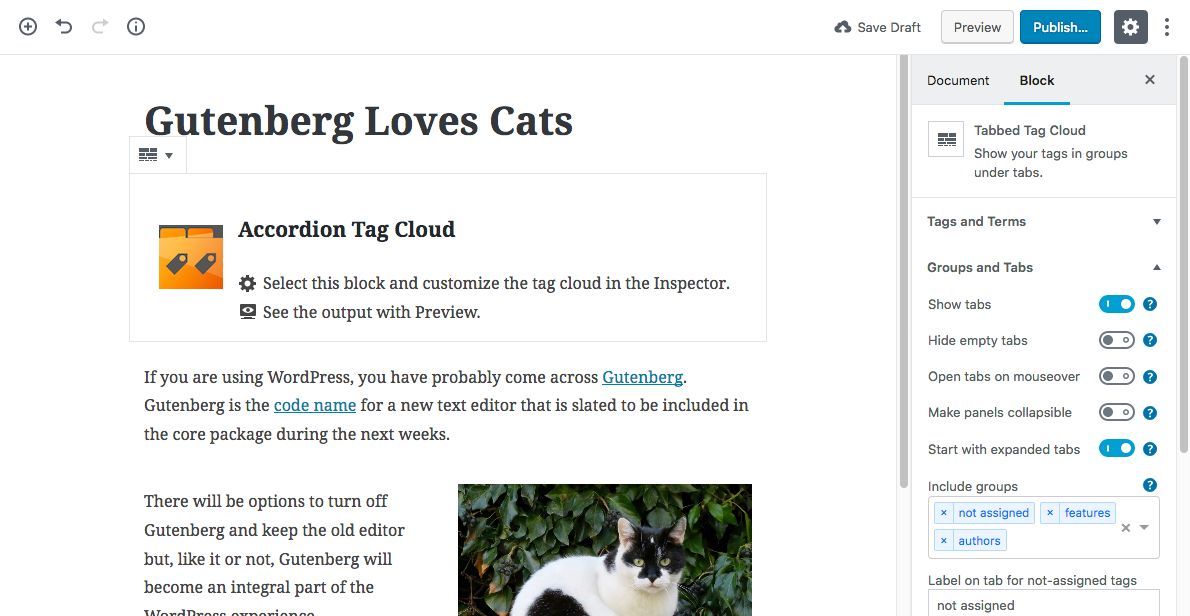Open help for Include groups field
The width and height of the screenshot is (1190, 616).
click(1150, 486)
